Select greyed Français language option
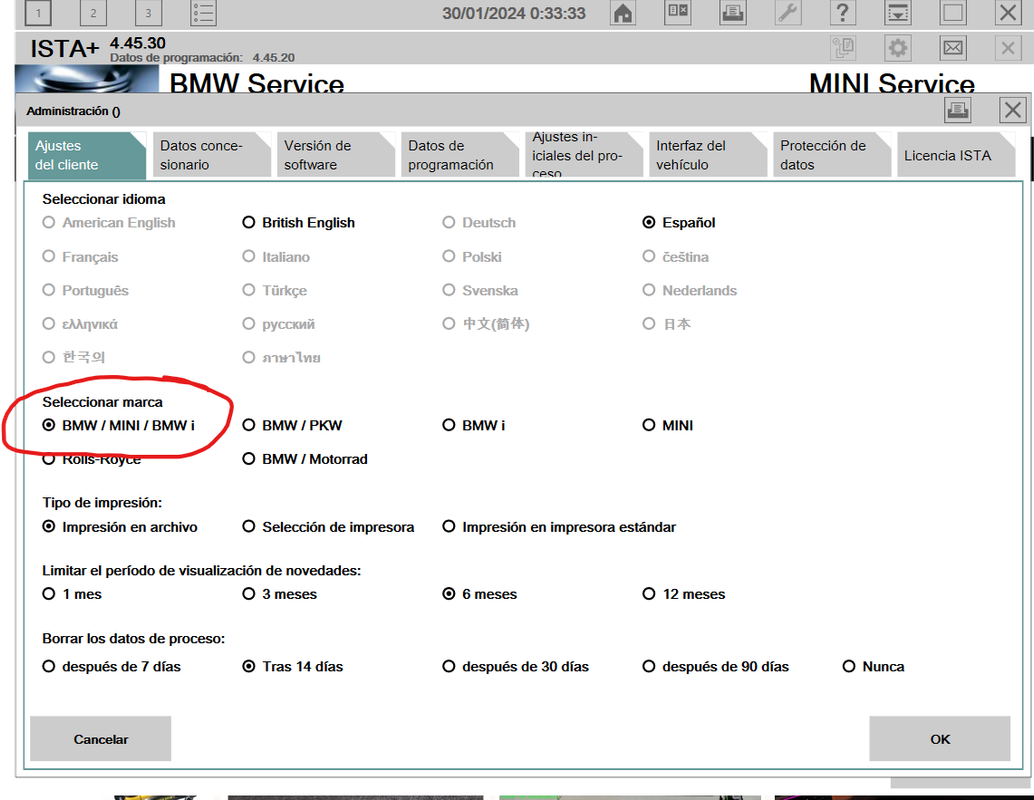The image size is (1034, 800). point(80,257)
